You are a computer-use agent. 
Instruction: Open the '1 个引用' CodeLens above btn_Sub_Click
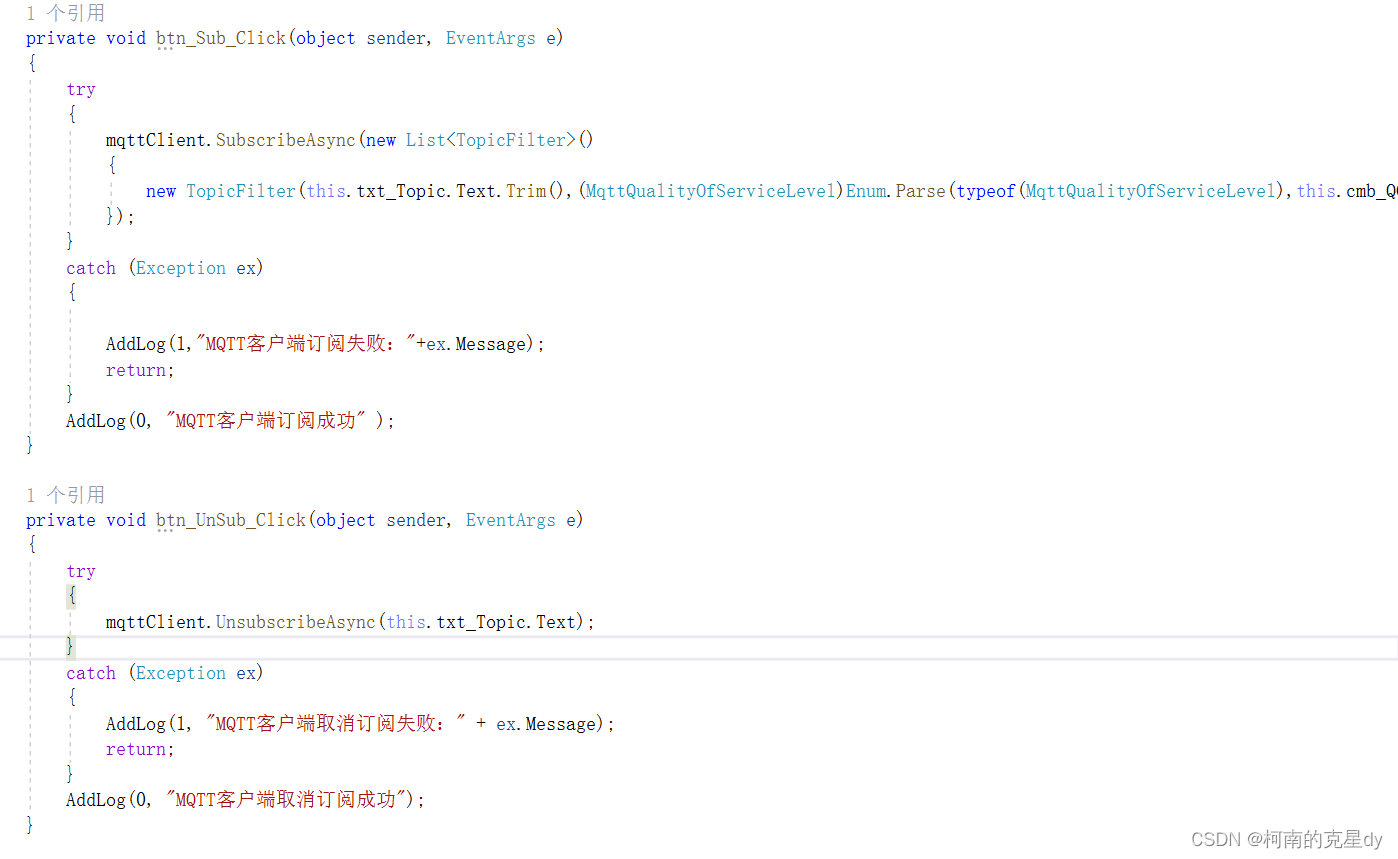click(66, 12)
